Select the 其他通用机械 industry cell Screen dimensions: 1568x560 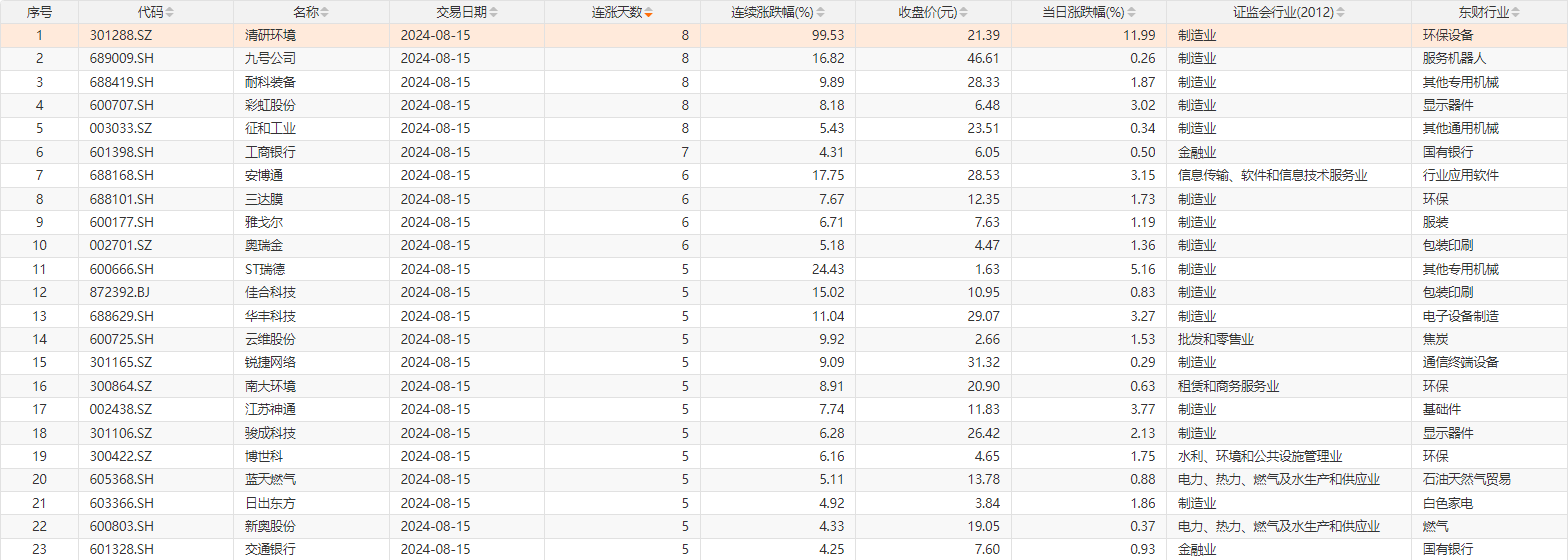(x=1460, y=128)
